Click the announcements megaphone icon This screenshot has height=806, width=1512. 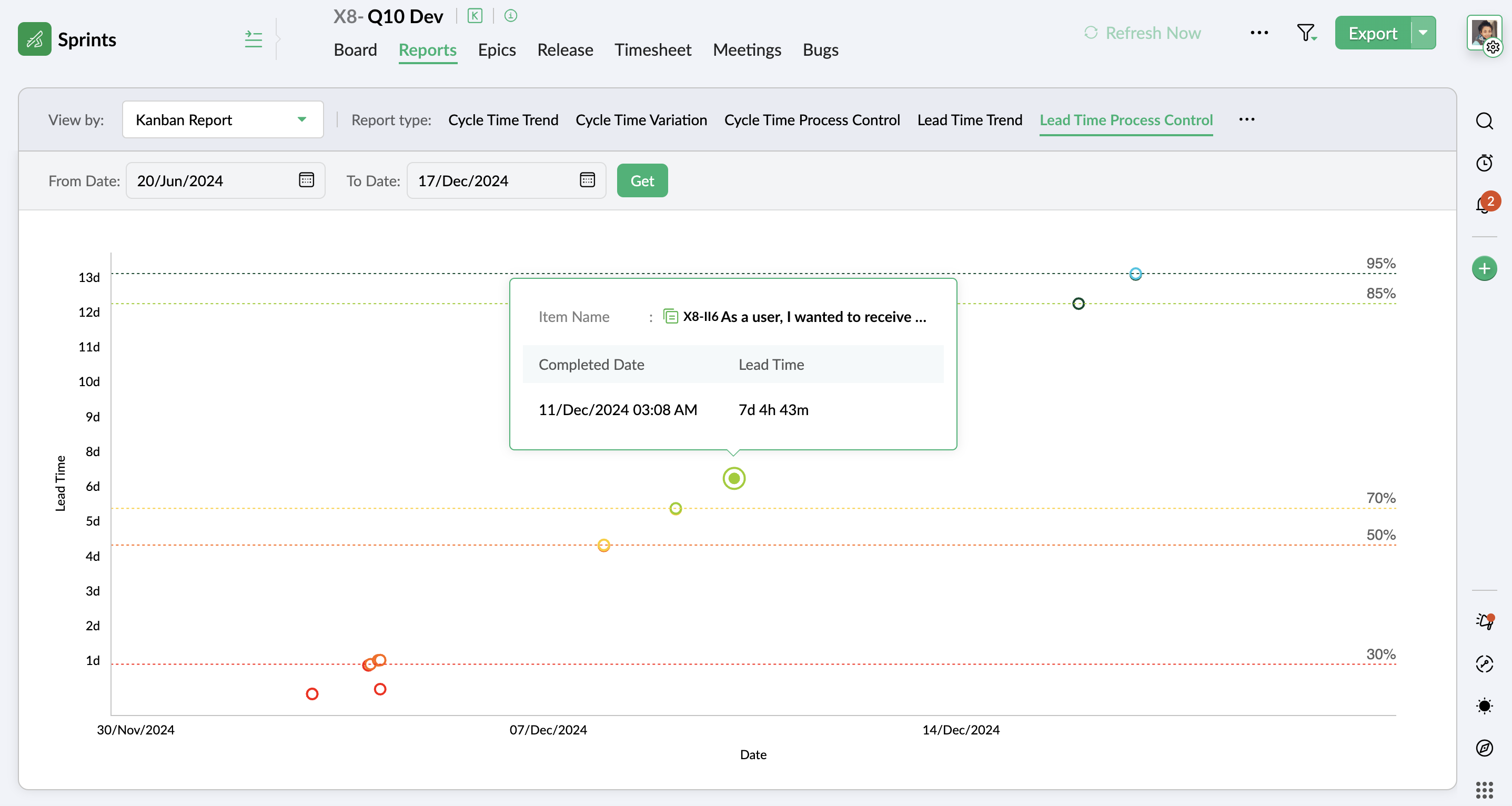tap(1484, 621)
